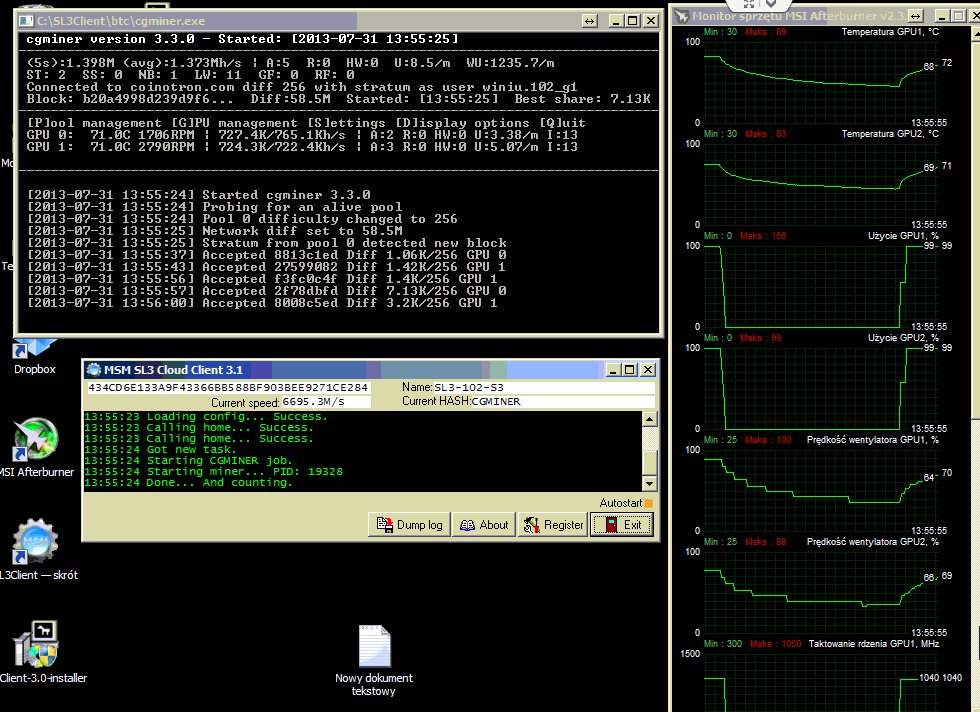Click the Prędkość wentylatora GPU2 fan graph
Screen dimensions: 980x712
click(x=822, y=591)
